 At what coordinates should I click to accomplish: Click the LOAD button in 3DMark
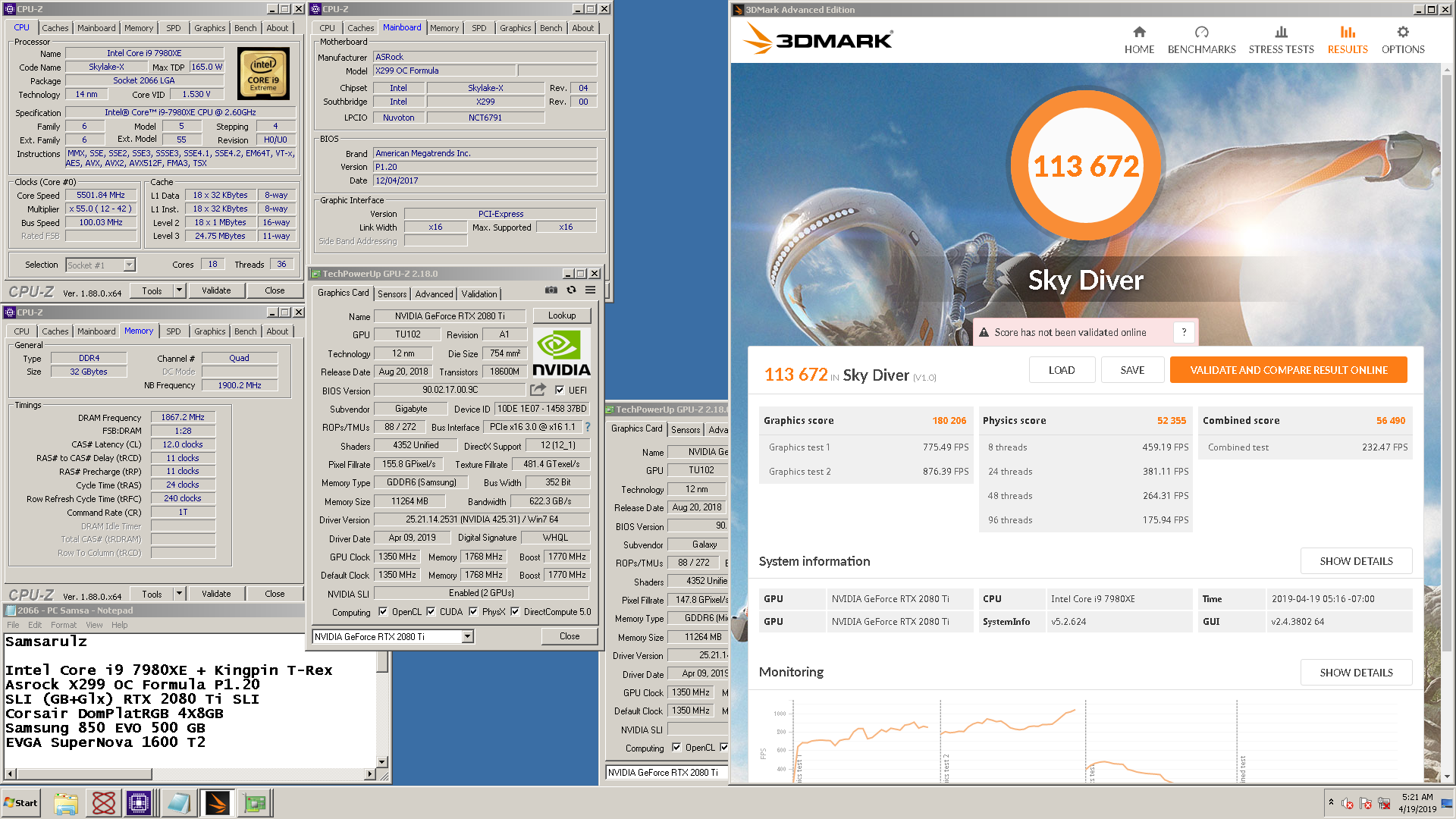coord(1062,370)
